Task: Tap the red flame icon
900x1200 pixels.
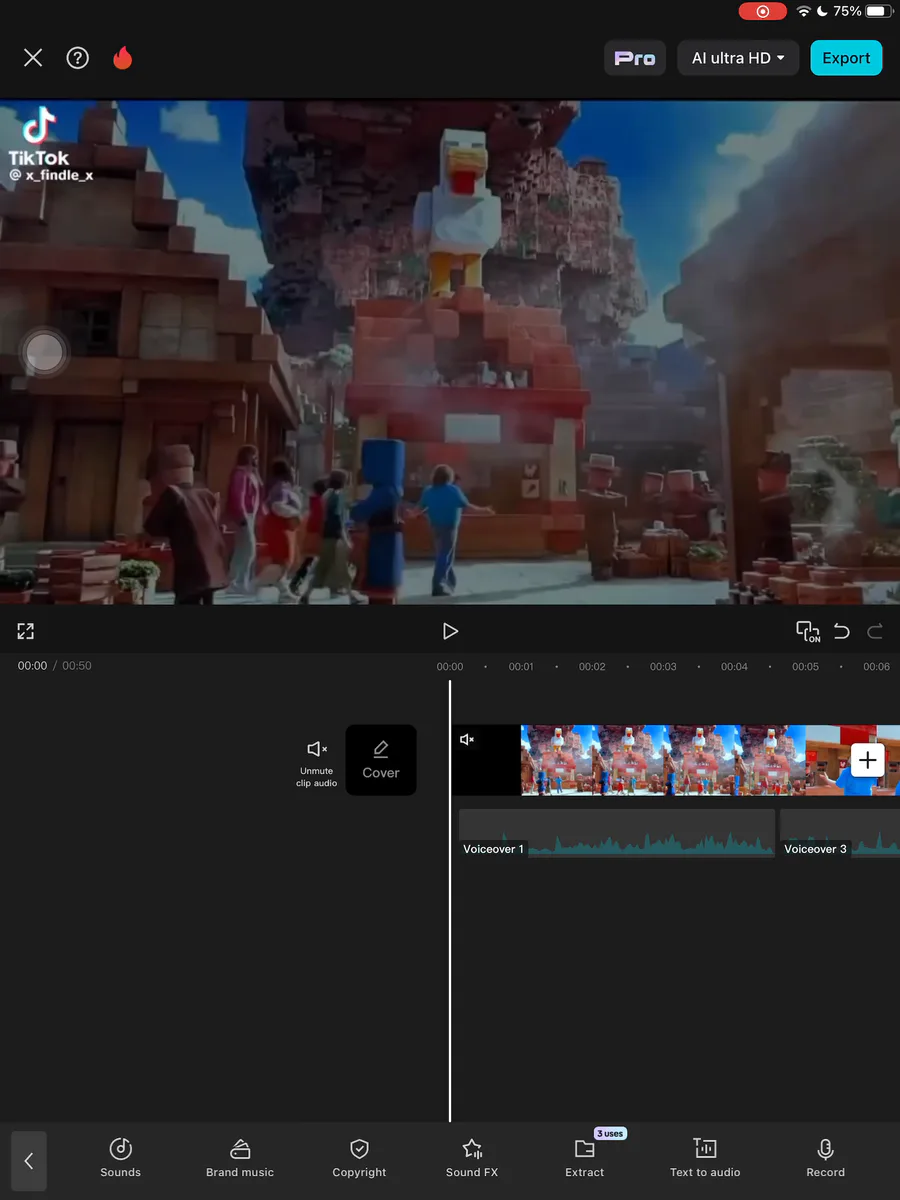Action: coord(123,58)
